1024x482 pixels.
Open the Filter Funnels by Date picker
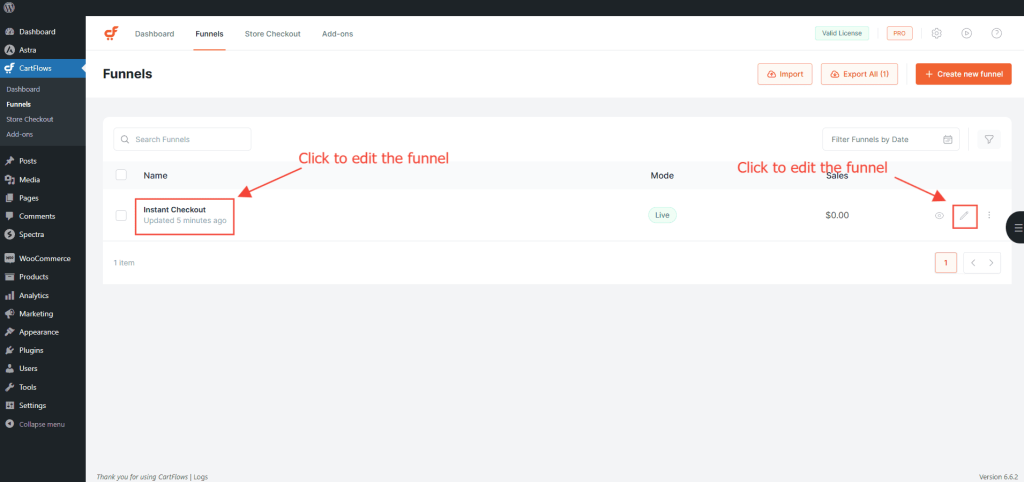pos(890,139)
